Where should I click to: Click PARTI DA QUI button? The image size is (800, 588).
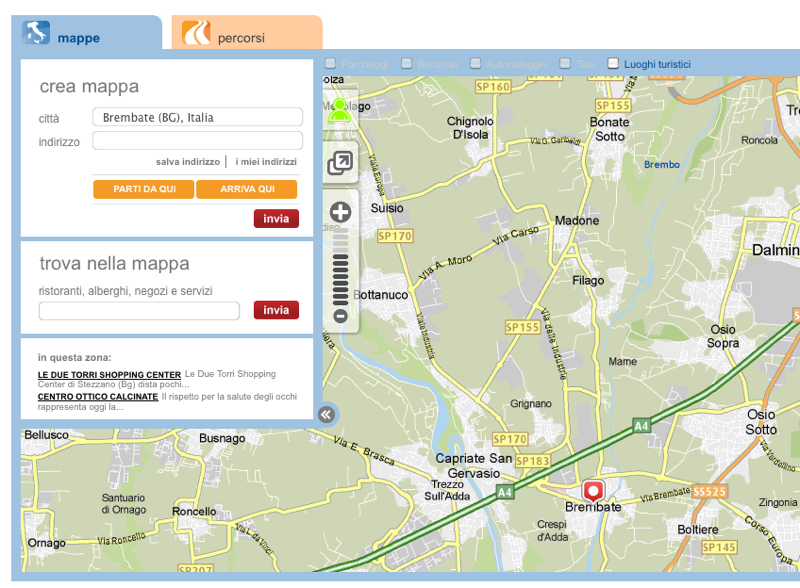(x=144, y=189)
